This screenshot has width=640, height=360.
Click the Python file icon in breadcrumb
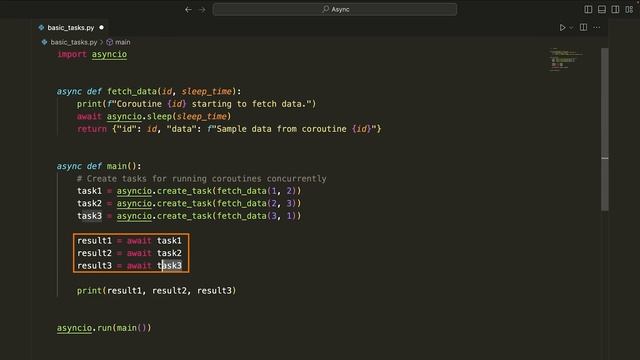pyautogui.click(x=44, y=42)
